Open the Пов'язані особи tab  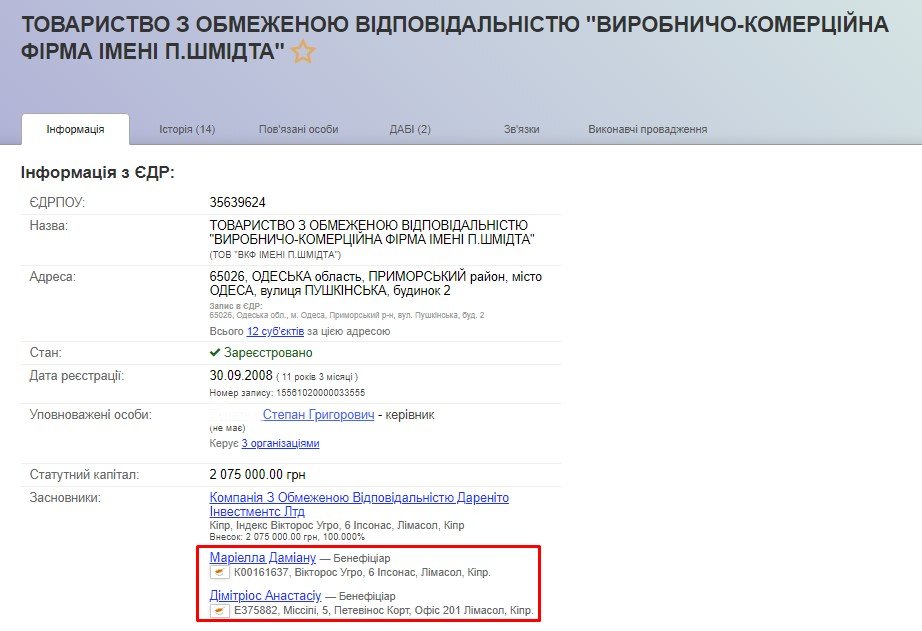tap(298, 129)
